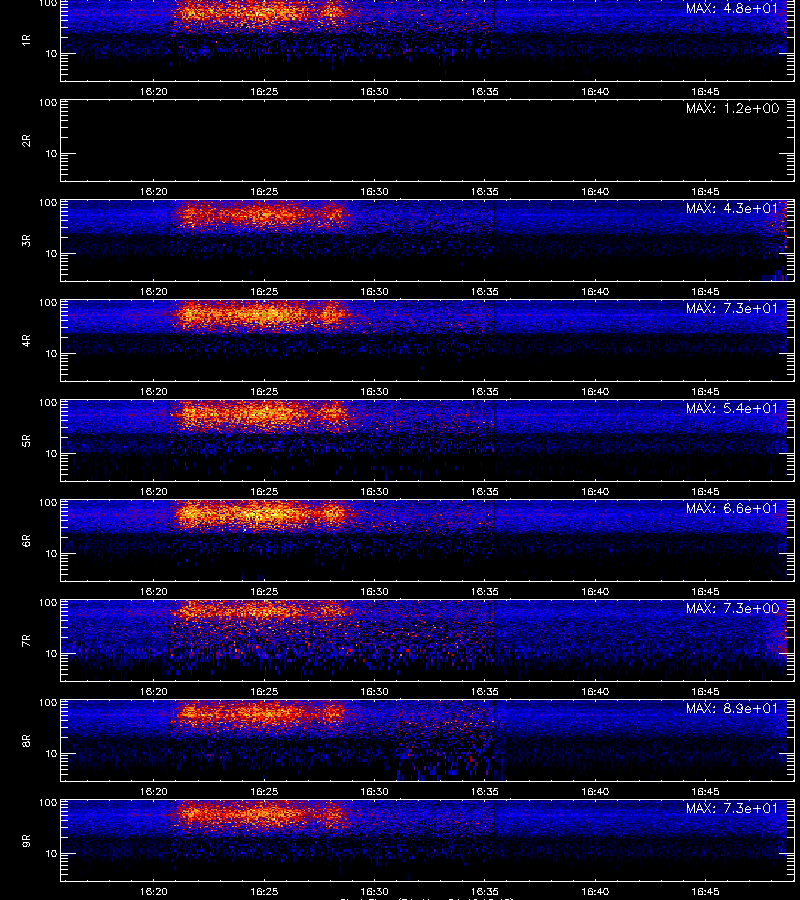The image size is (800, 900).
Task: Click the 3R axis label
Action: point(26,240)
